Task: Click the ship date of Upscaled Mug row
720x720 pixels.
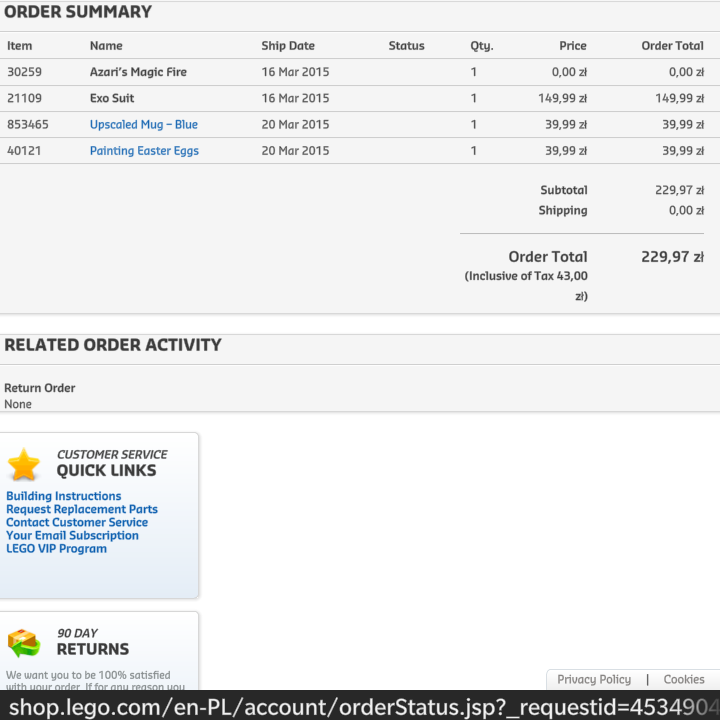Action: (x=295, y=124)
